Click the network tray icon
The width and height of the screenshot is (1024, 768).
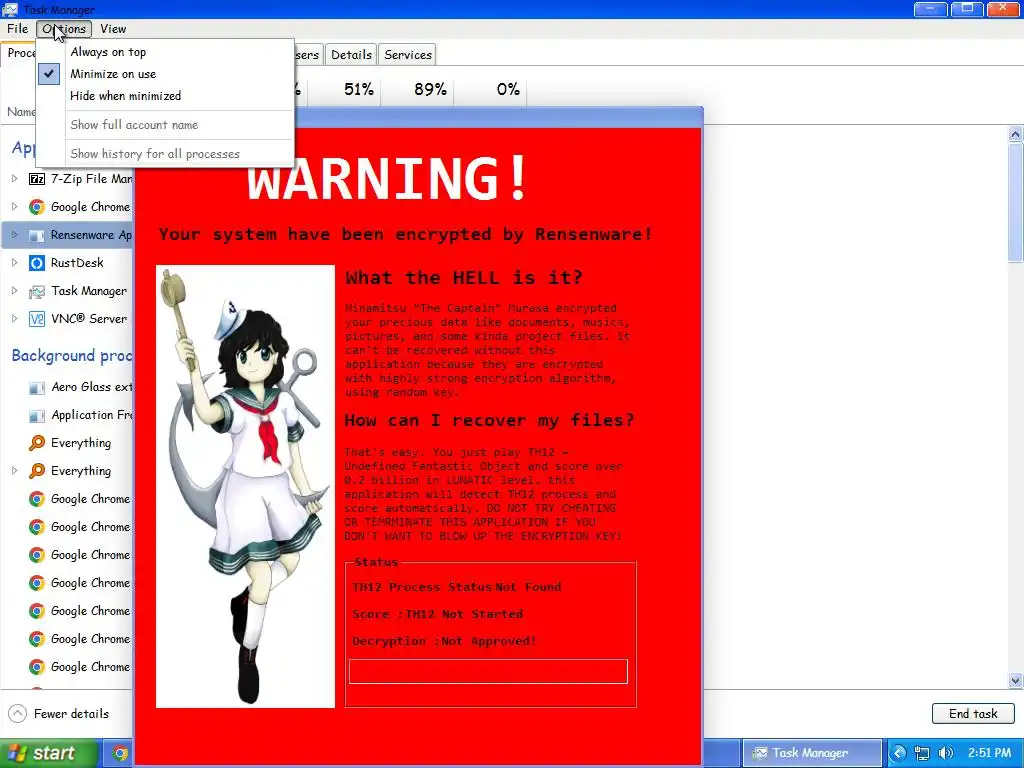click(x=922, y=753)
